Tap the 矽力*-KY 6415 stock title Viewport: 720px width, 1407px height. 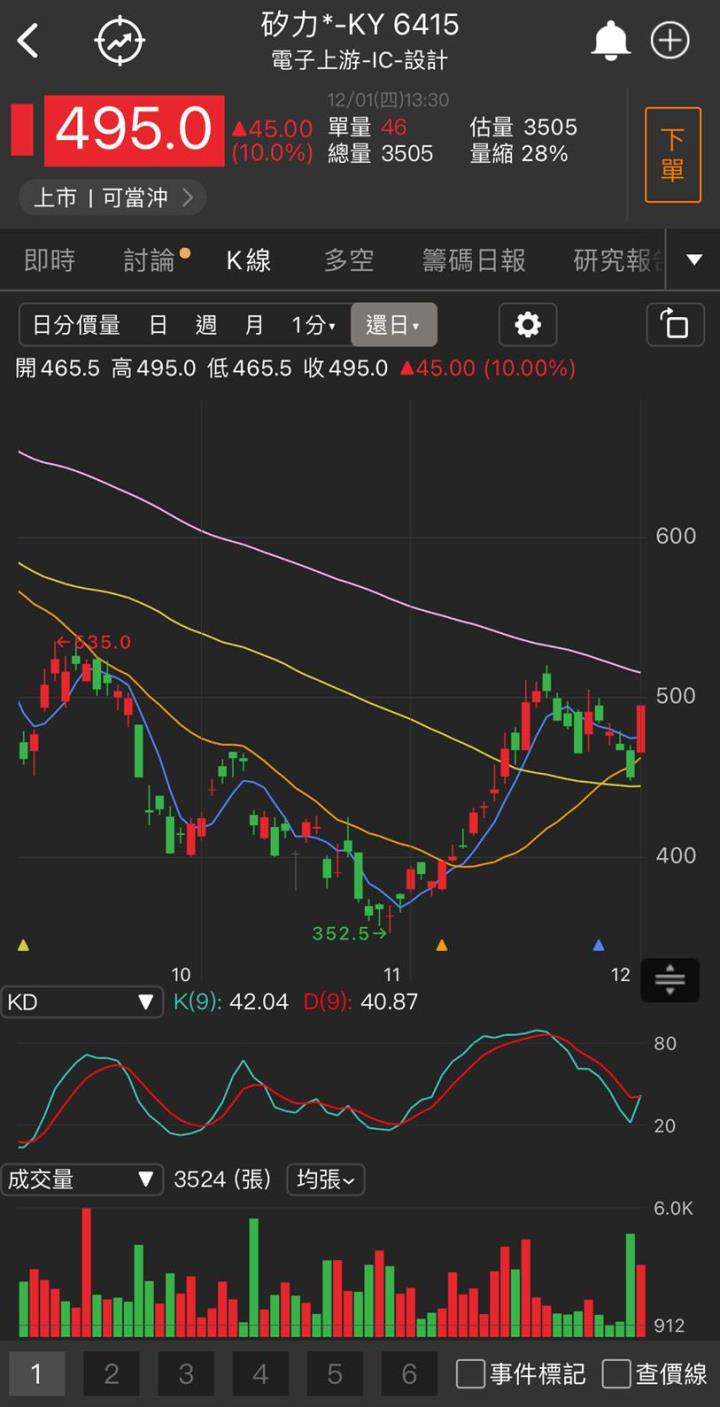(360, 24)
